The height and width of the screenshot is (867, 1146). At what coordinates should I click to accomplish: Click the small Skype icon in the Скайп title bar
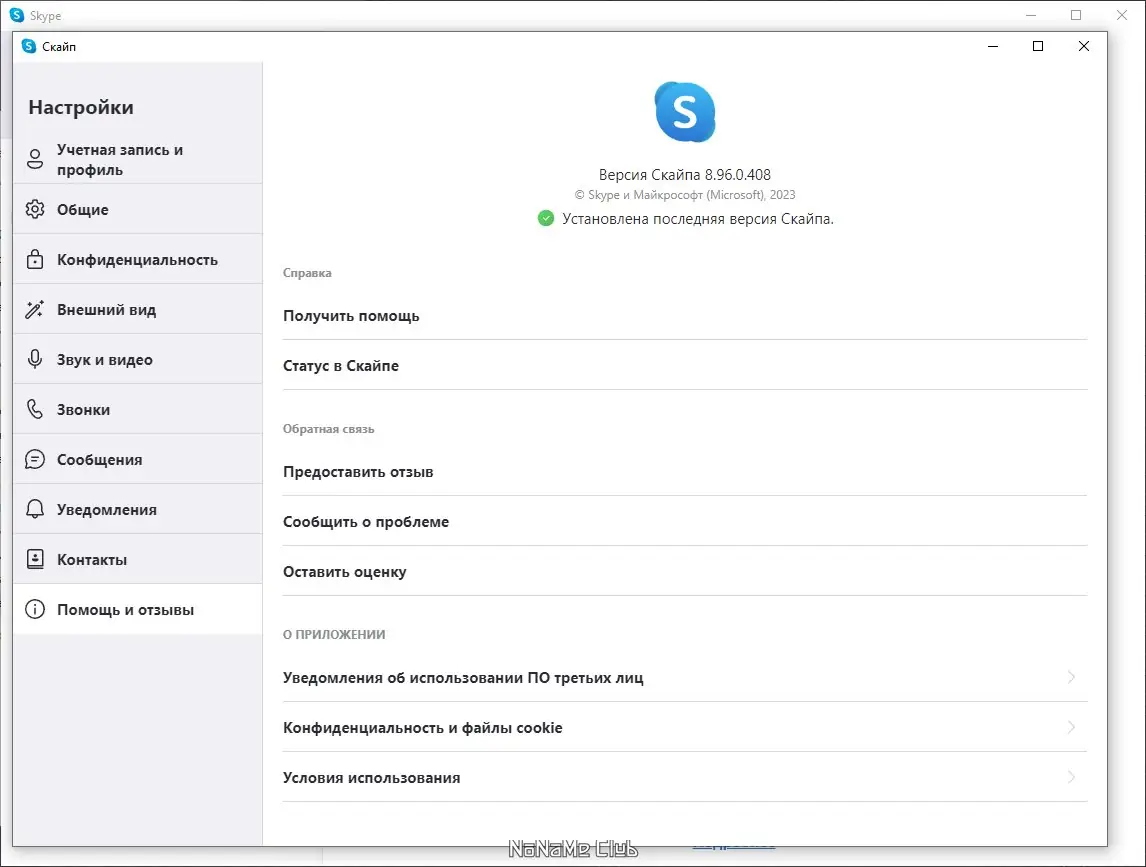click(29, 46)
